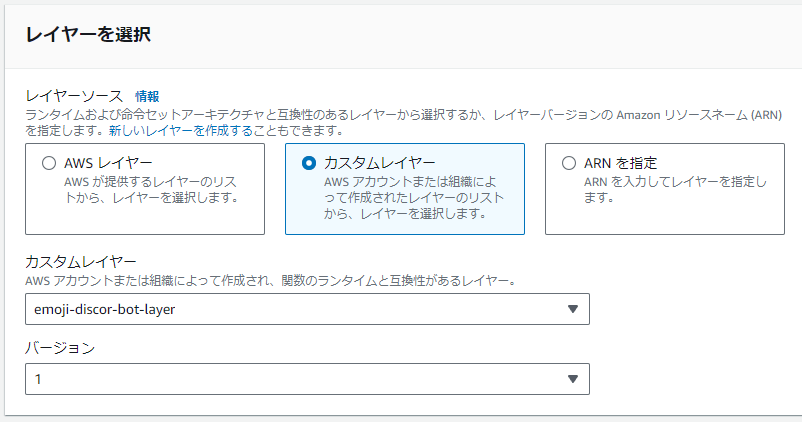Open the 情報 link beside レイヤーソース
Image resolution: width=802 pixels, height=422 pixels.
click(147, 96)
